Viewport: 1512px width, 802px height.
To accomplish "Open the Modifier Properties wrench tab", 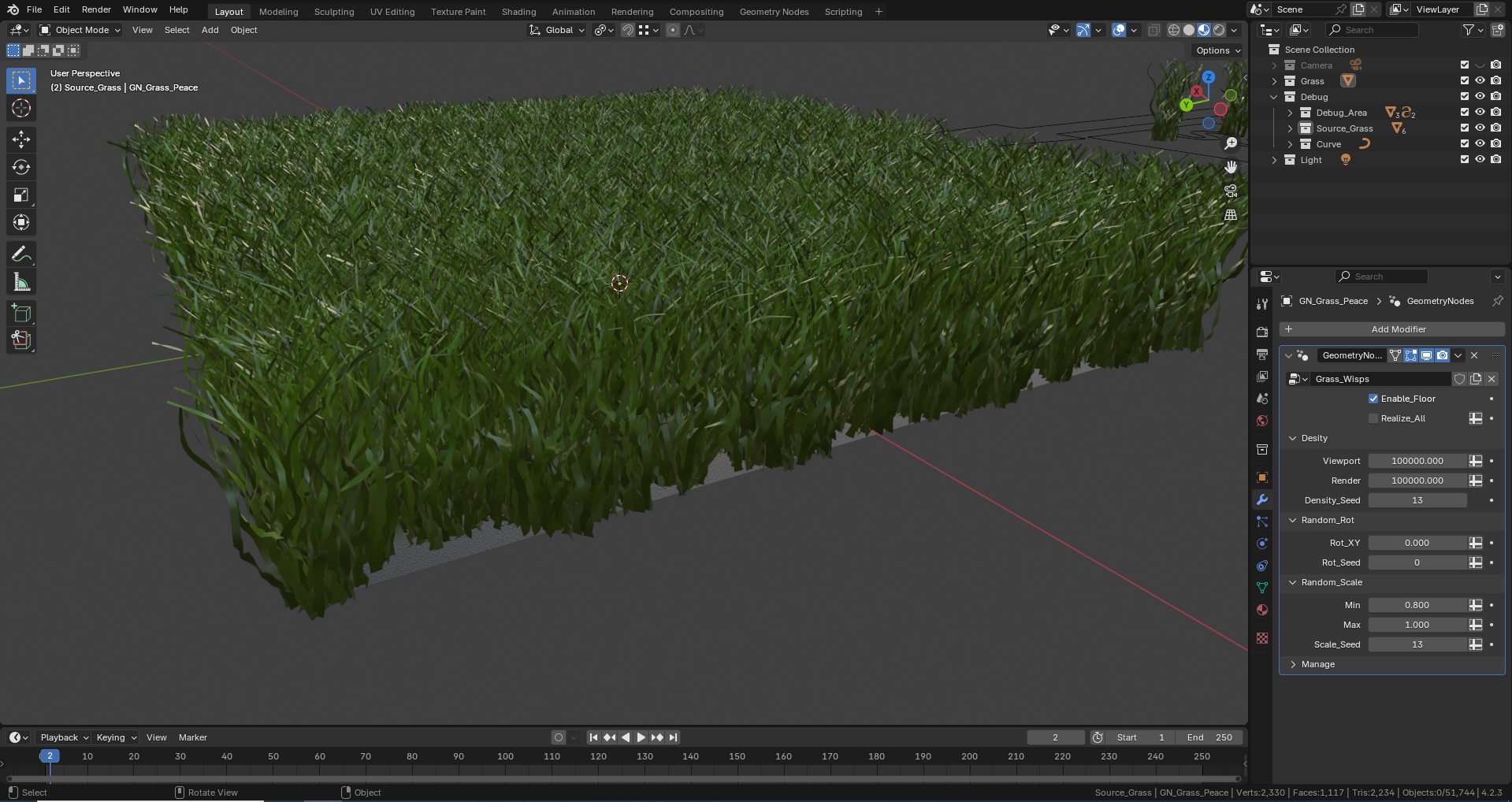I will coord(1261,499).
